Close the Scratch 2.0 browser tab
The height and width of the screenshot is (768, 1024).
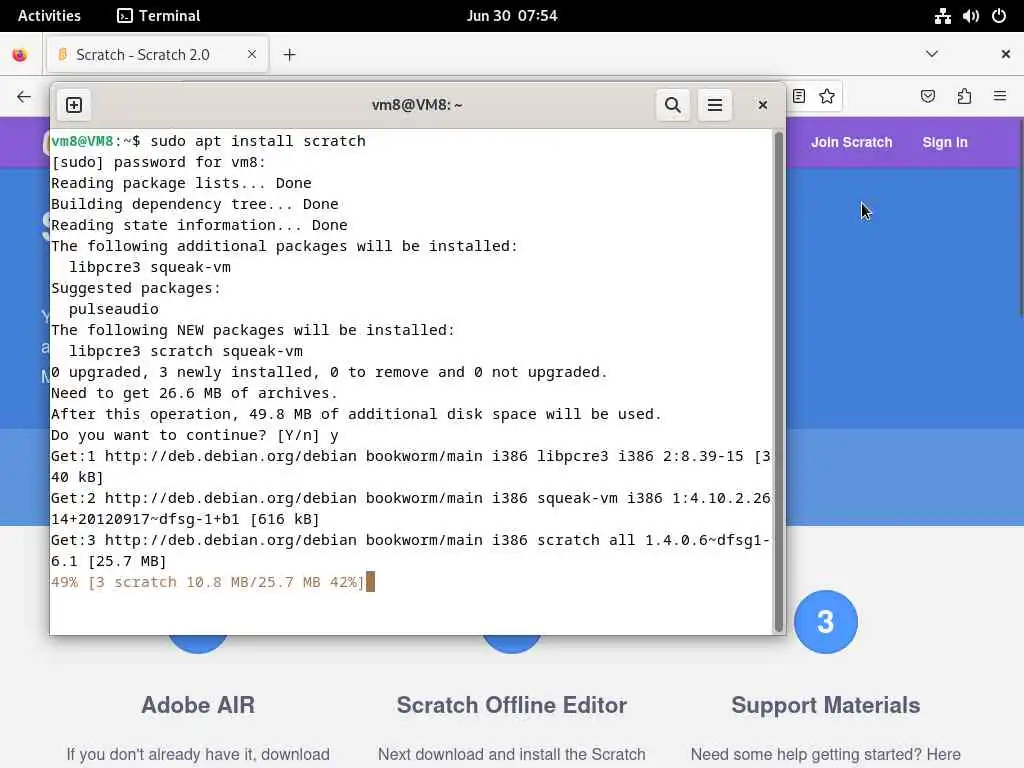tap(252, 55)
